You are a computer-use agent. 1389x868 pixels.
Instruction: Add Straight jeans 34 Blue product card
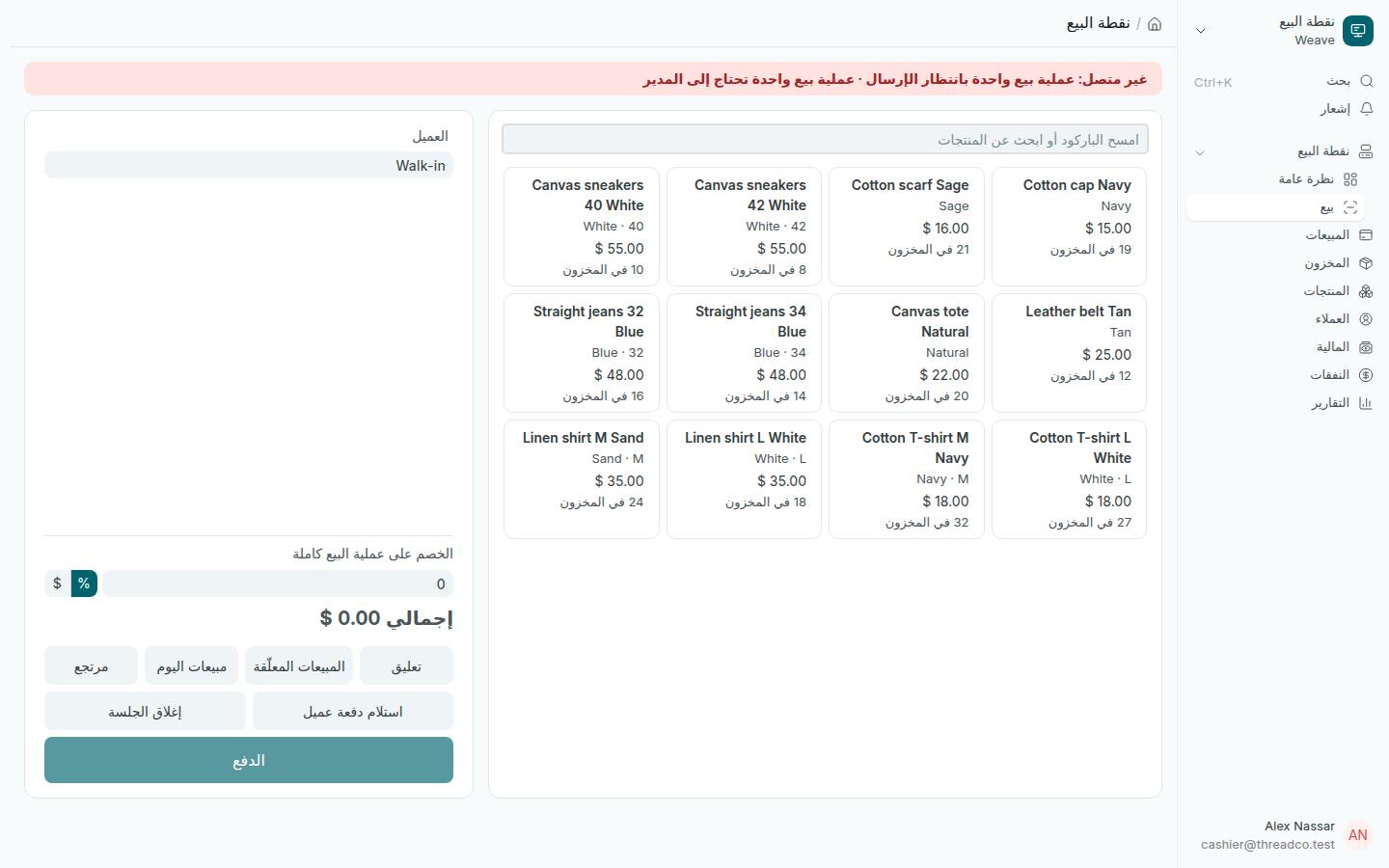coord(744,353)
